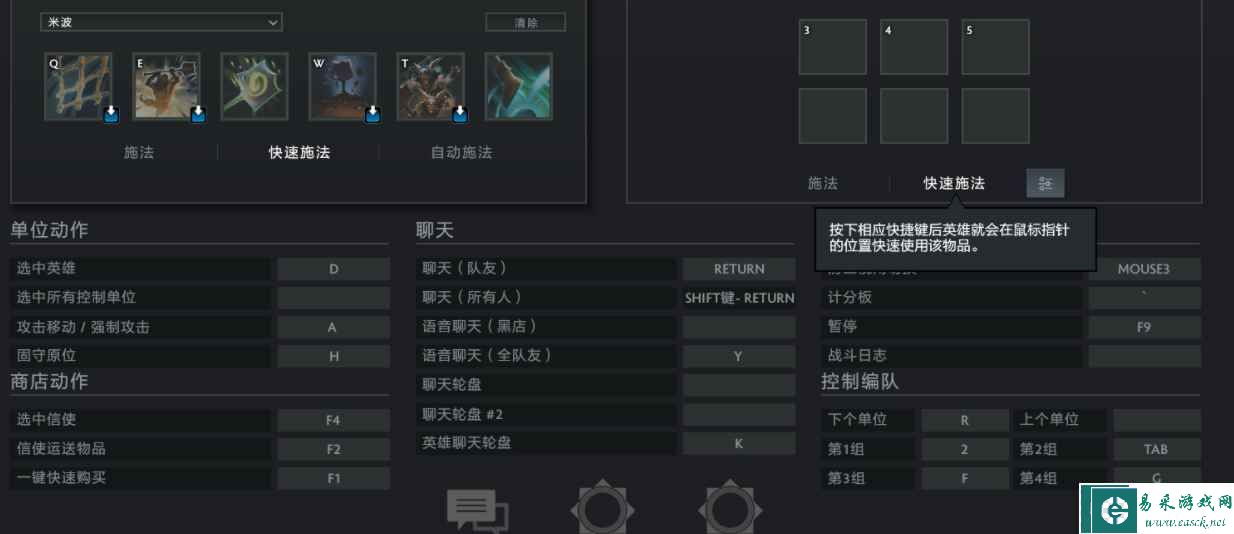Open advanced item settings slider icon

1045,183
